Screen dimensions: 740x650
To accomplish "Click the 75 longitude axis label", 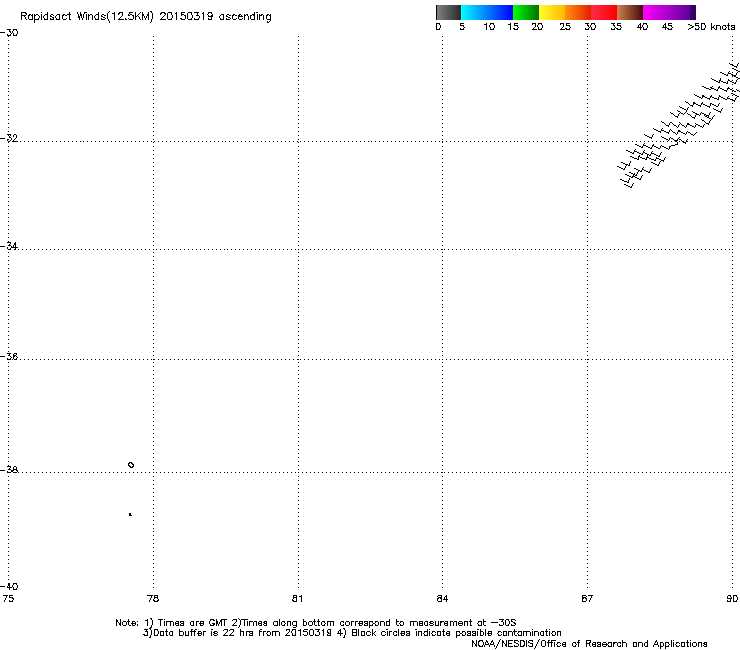I will pyautogui.click(x=8, y=599).
